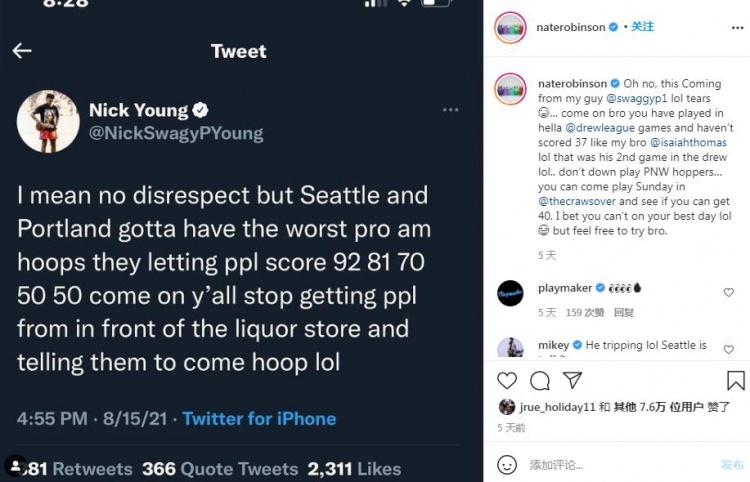Click the Twitter for iPhone source link
This screenshot has height=482, width=750.
click(259, 419)
